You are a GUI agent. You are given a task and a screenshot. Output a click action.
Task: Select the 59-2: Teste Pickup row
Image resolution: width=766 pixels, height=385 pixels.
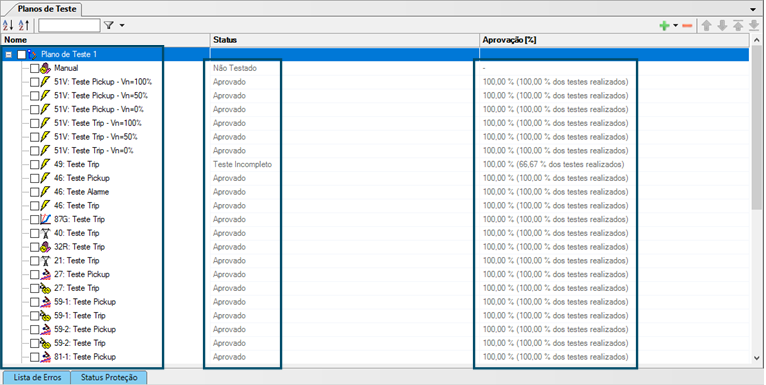85,329
